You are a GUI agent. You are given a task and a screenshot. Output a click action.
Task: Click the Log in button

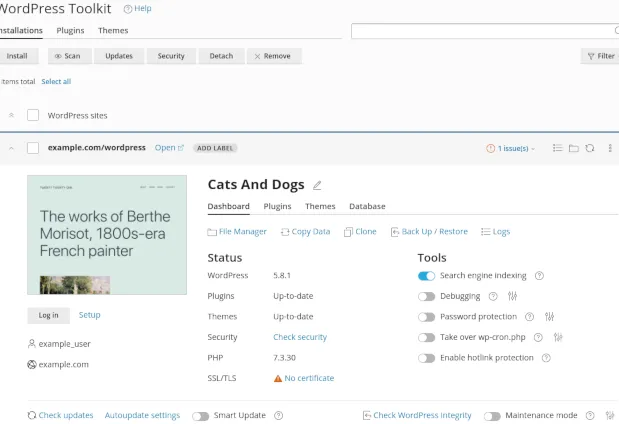[x=49, y=315]
